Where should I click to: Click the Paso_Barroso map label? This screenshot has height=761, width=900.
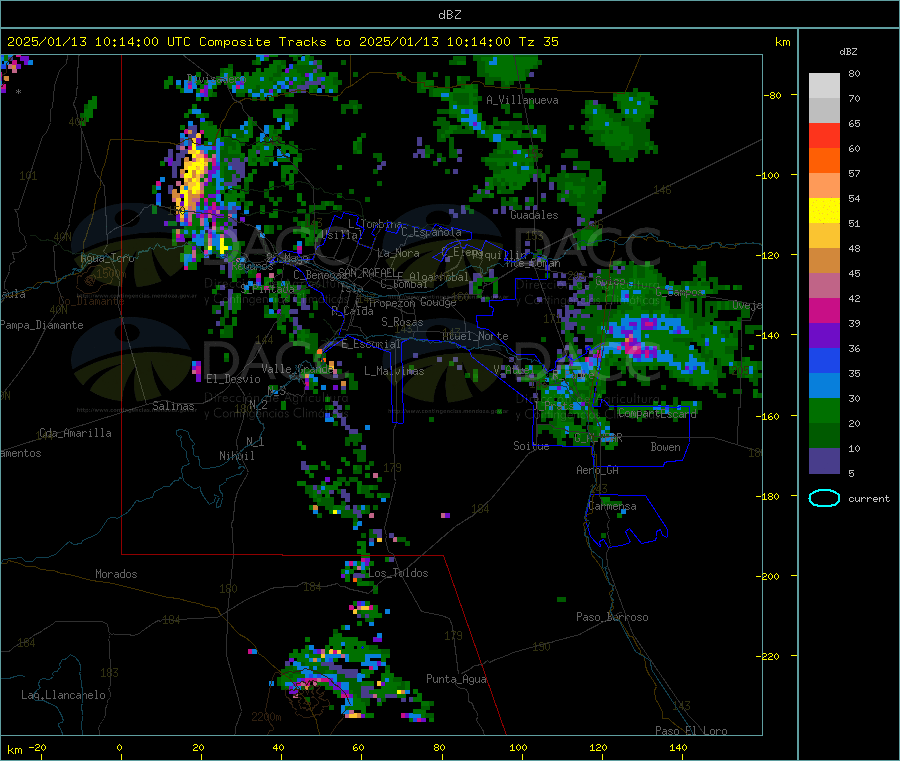pos(612,618)
